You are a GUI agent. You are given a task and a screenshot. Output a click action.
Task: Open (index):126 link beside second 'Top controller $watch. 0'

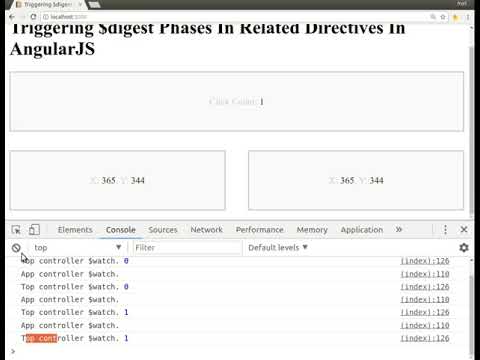point(425,287)
